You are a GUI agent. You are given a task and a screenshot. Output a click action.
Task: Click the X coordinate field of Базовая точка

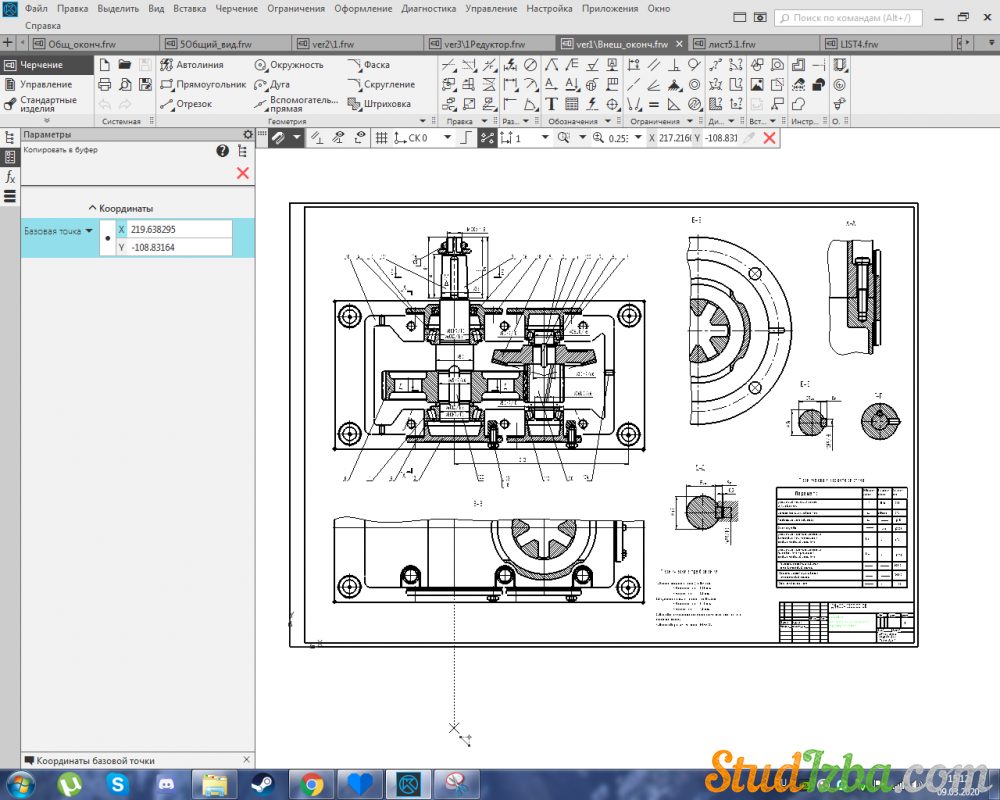tap(178, 229)
